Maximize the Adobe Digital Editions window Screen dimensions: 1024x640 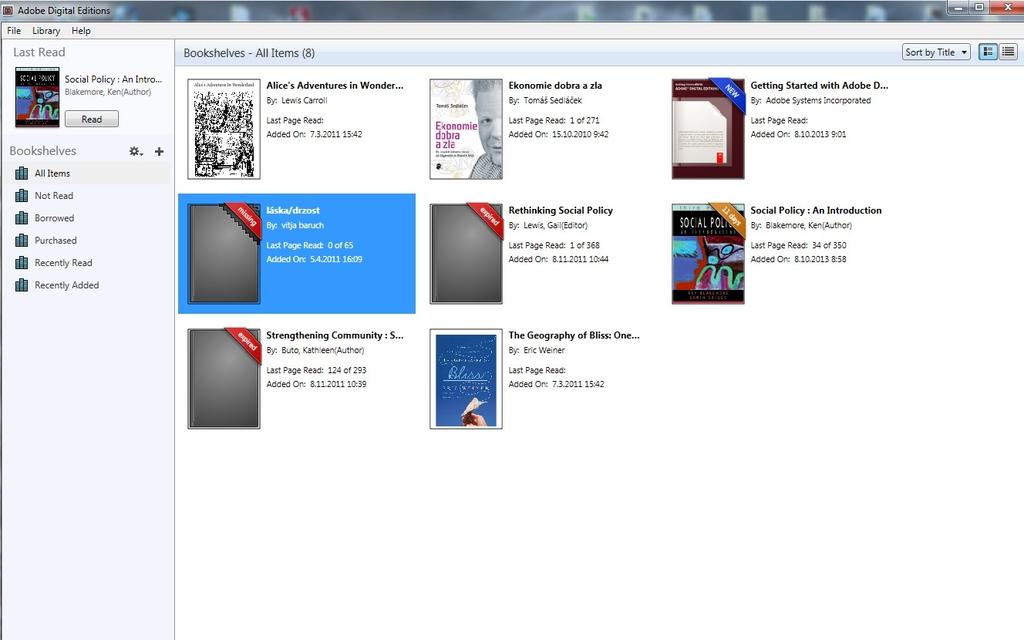pyautogui.click(x=979, y=8)
